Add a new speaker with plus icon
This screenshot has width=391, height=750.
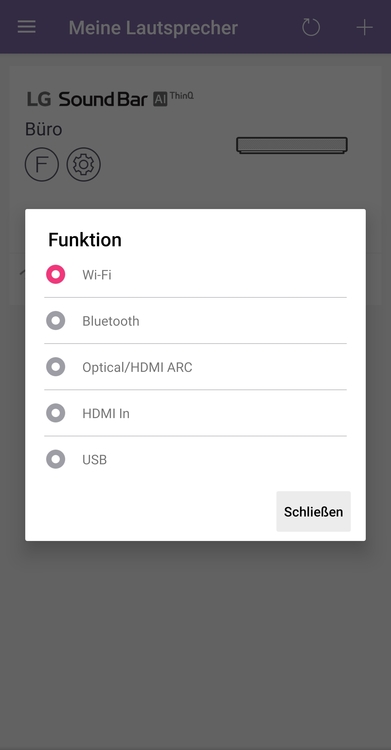364,27
